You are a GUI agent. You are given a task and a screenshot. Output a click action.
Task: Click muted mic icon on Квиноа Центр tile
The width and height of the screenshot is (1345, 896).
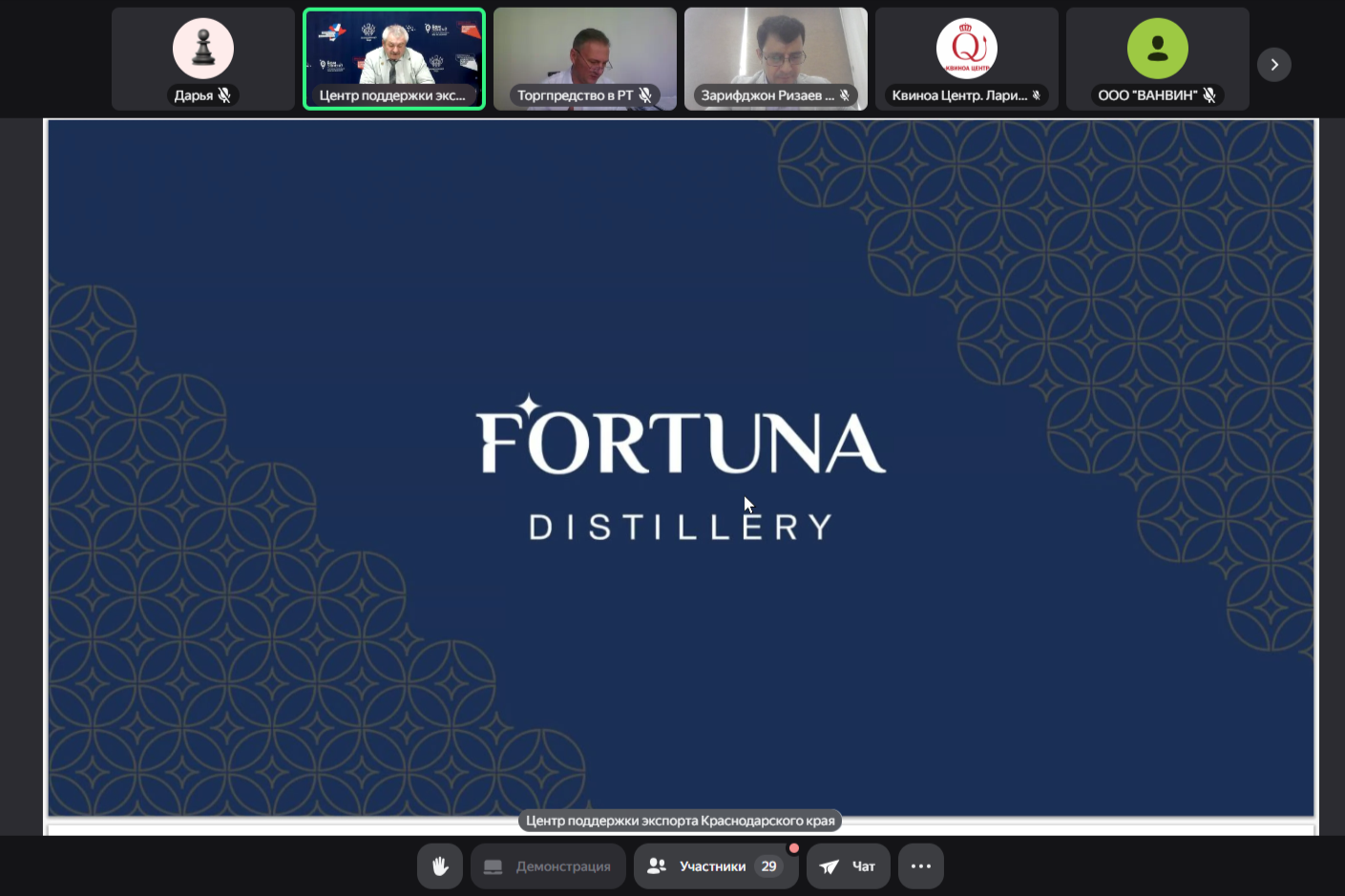click(1037, 95)
